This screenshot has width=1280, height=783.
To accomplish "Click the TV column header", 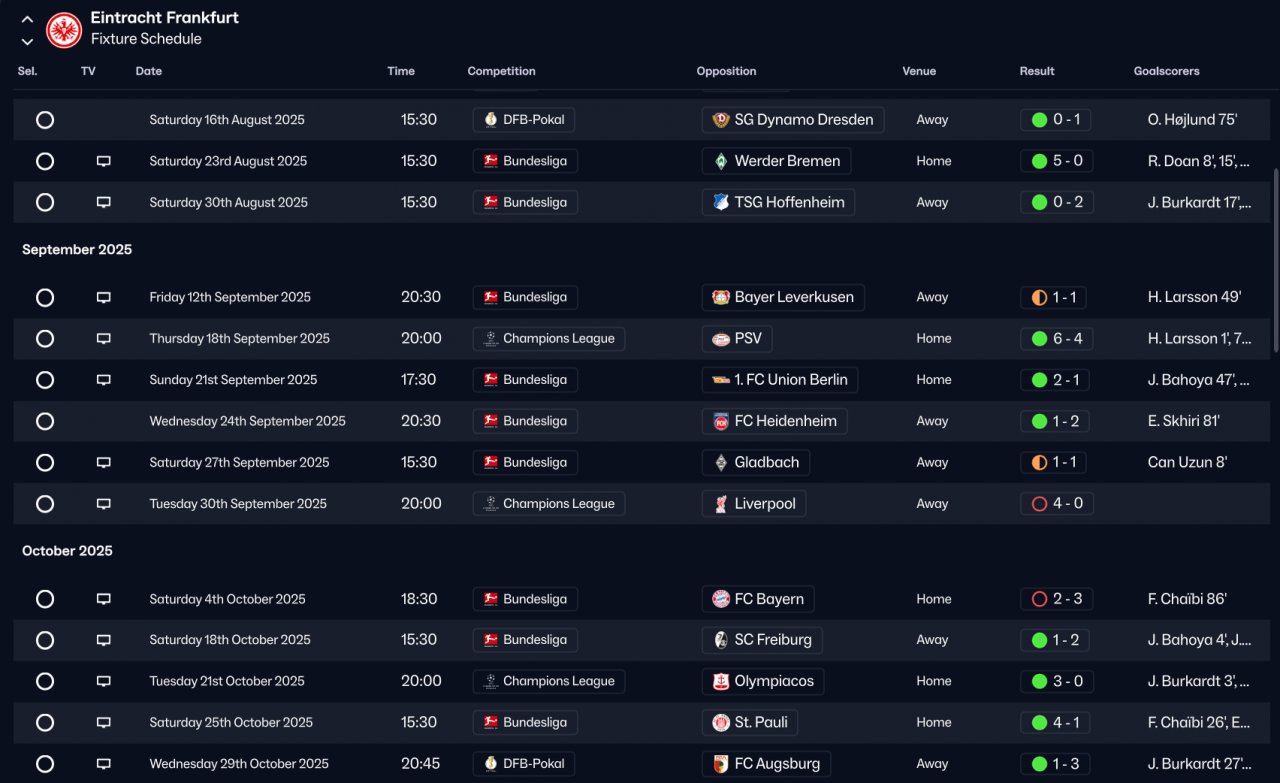I will [x=88, y=71].
